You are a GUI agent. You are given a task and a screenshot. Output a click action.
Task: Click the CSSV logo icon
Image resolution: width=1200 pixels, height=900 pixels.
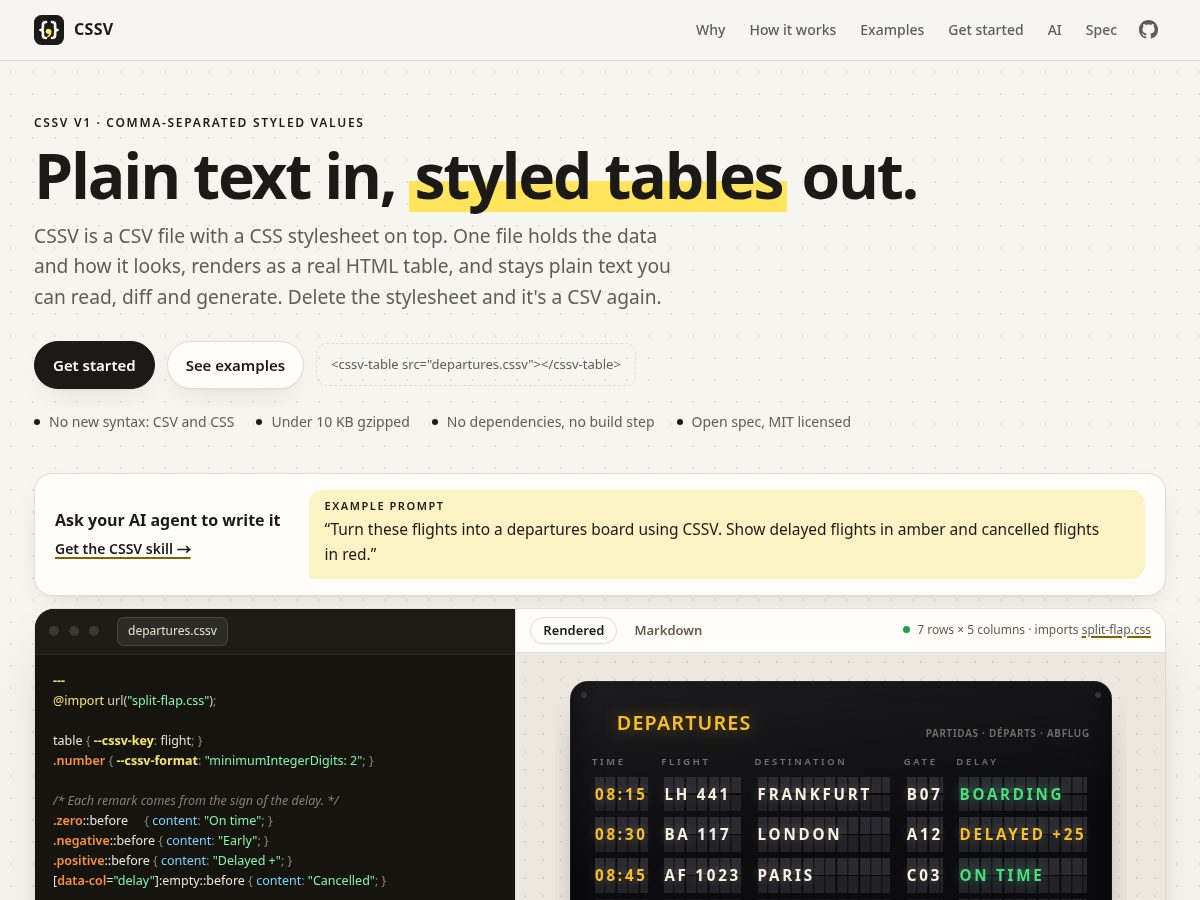tap(49, 30)
